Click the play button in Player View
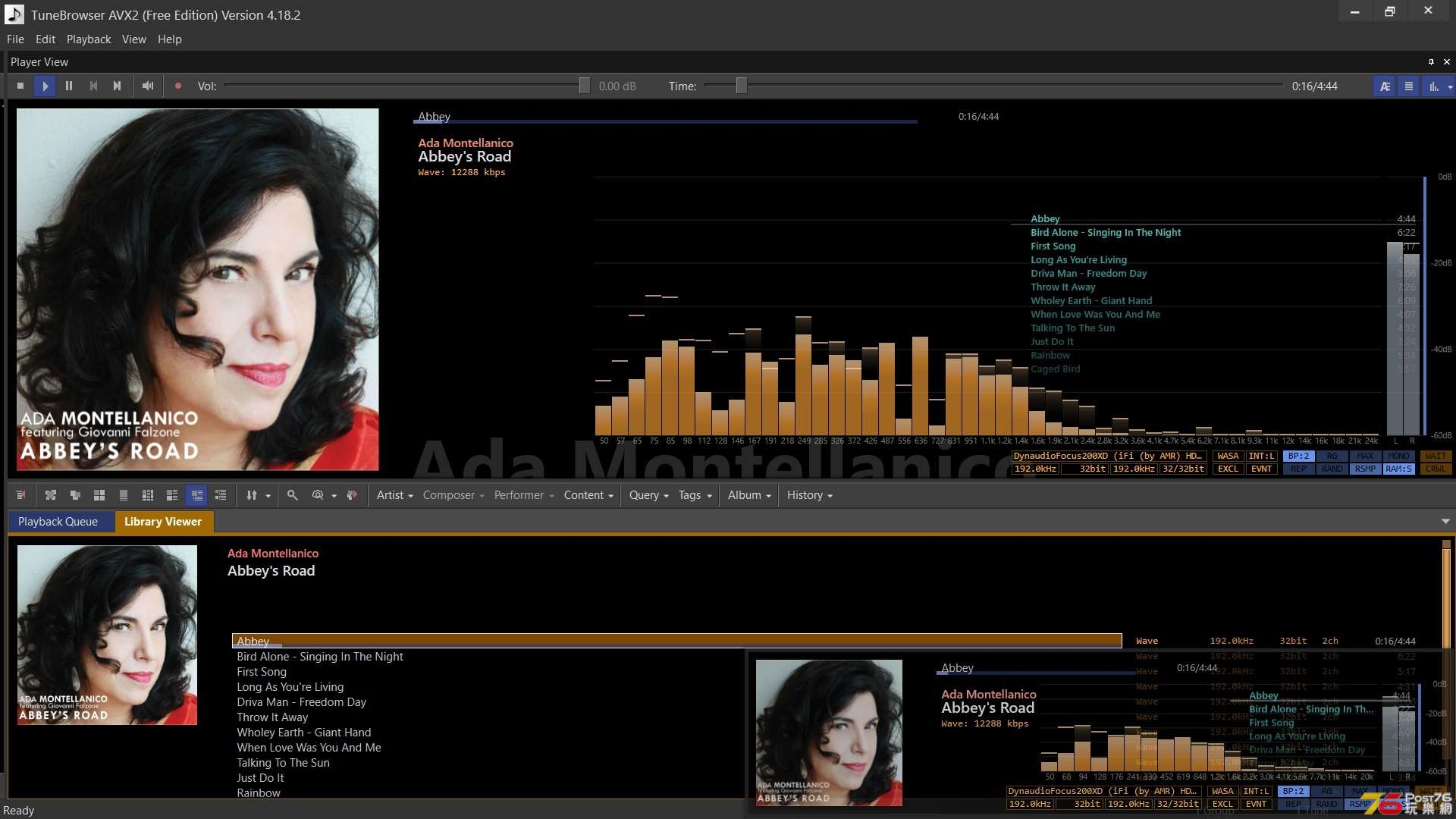This screenshot has width=1456, height=819. click(45, 86)
